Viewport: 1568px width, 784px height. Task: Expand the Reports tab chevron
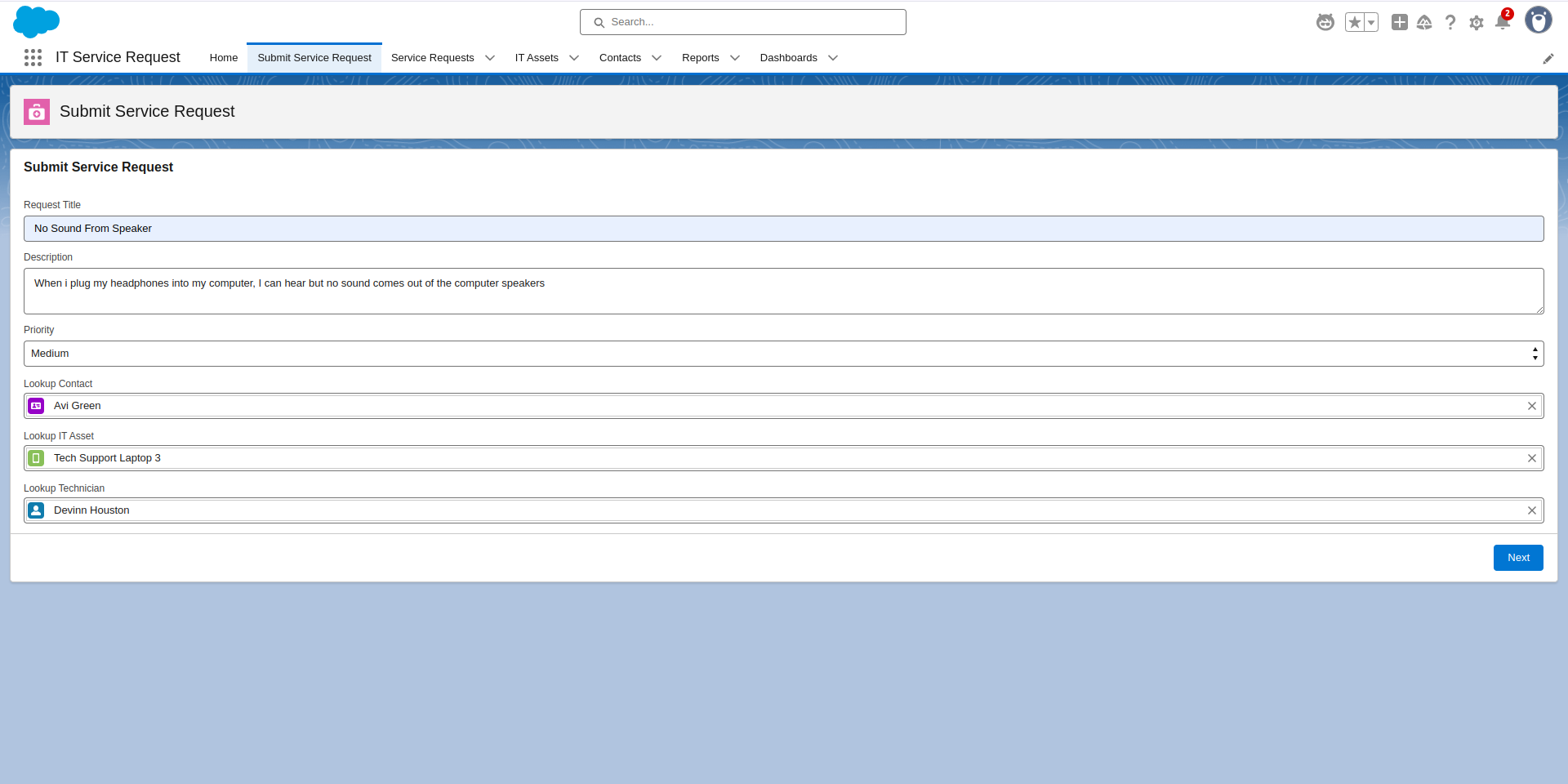click(x=735, y=58)
